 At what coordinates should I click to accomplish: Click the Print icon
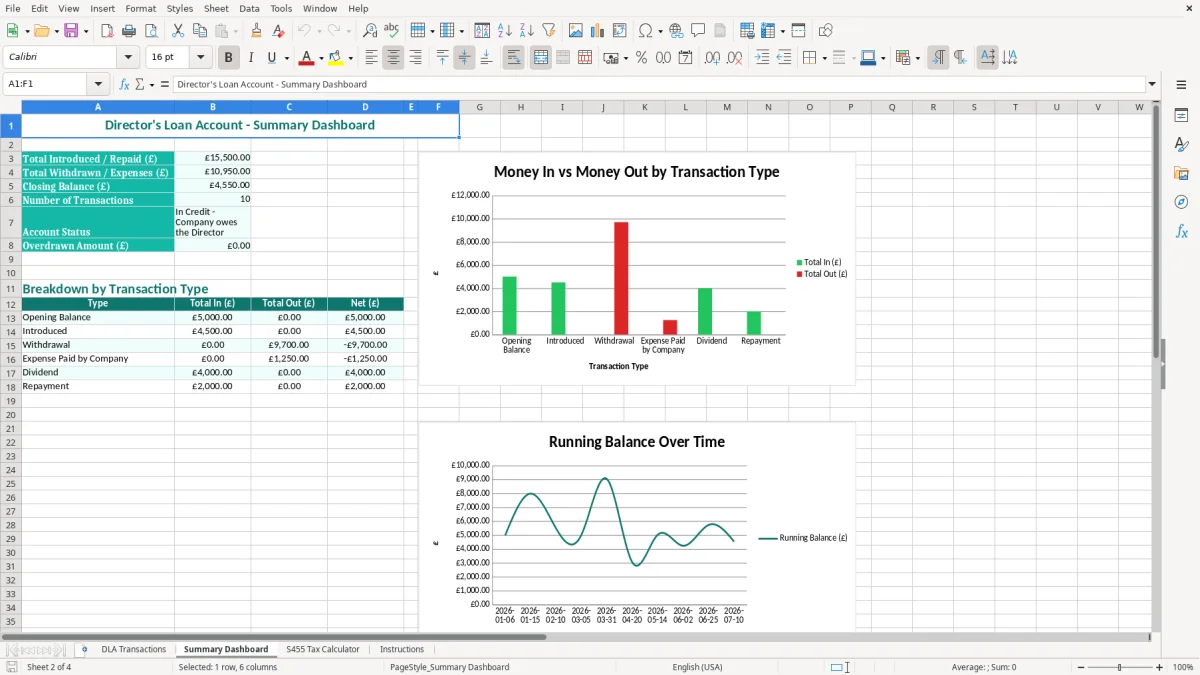coord(129,31)
